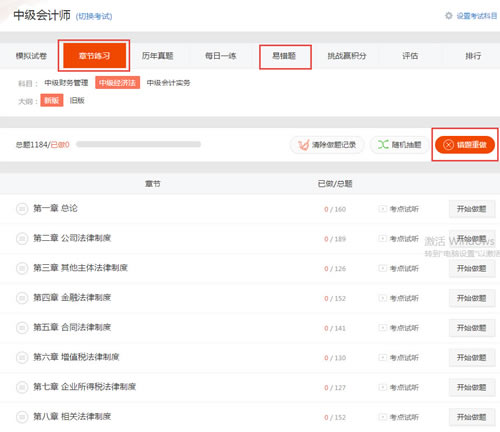The height and width of the screenshot is (432, 500).
Task: Click the 第六章 增值税法律制度 title
Action: pyautogui.click(x=76, y=357)
